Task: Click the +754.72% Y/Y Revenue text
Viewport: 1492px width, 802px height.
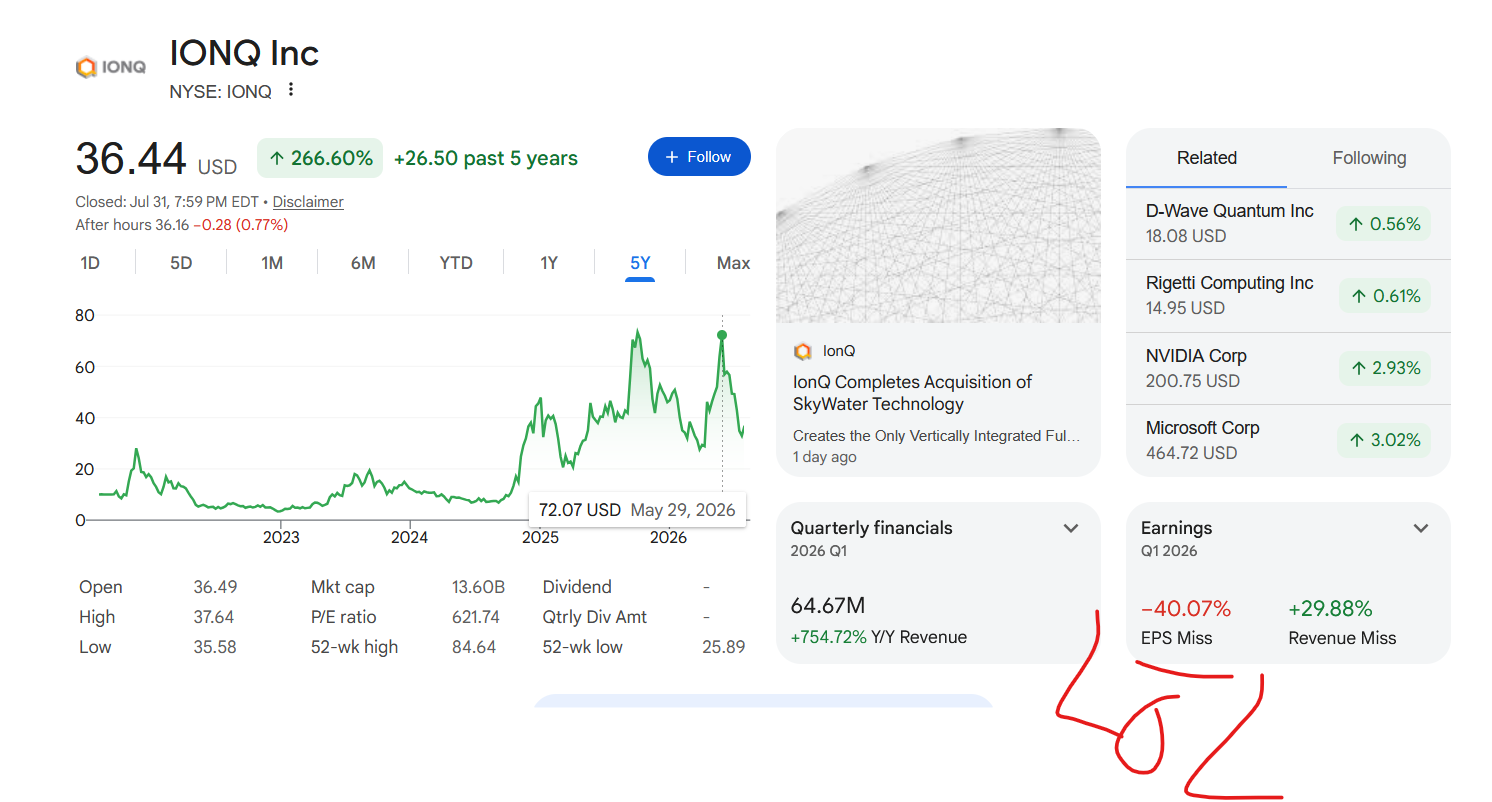Action: 879,637
